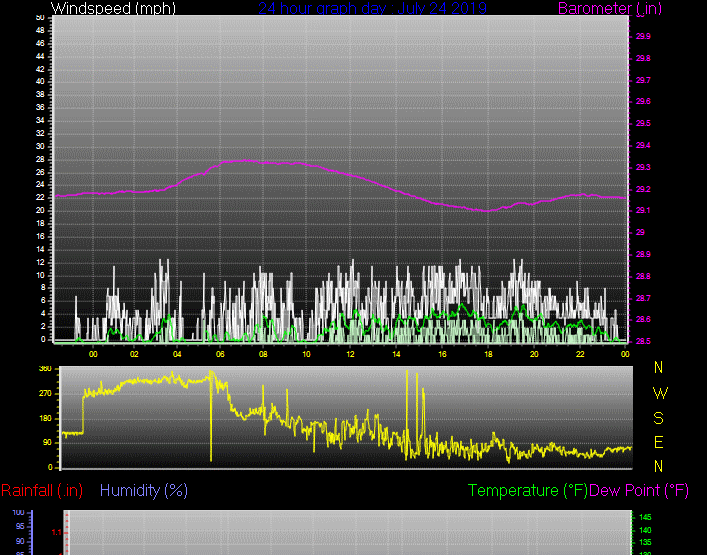Click the 29.2 barometer axis value

pyautogui.click(x=643, y=189)
